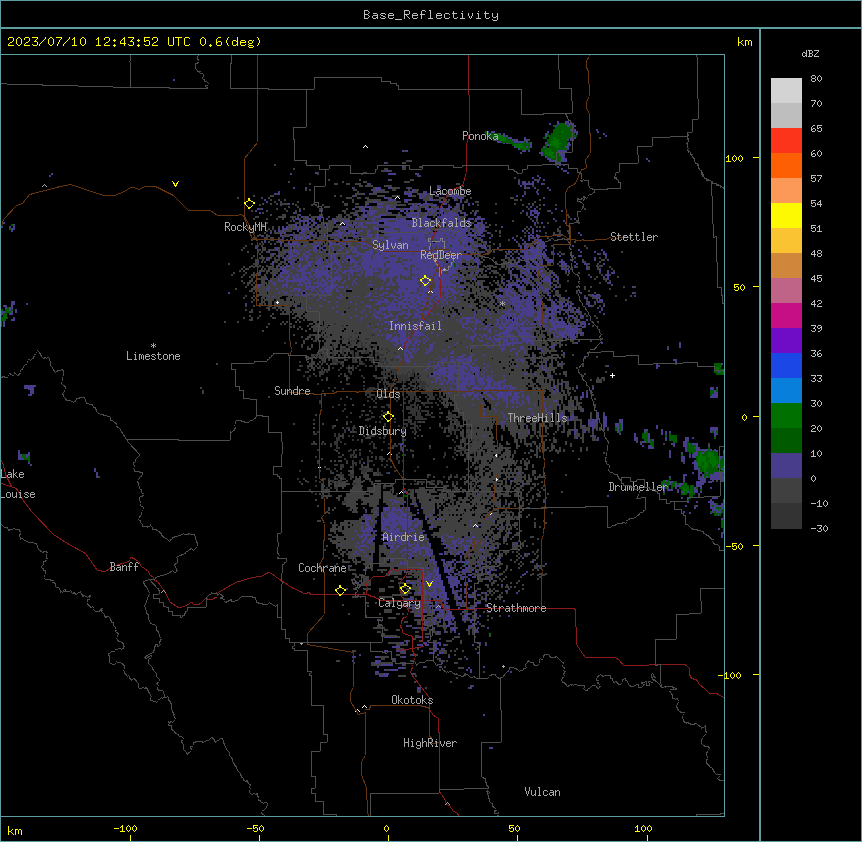
Task: Click the yellow V marker east of Calgary diamond
Action: [x=429, y=584]
